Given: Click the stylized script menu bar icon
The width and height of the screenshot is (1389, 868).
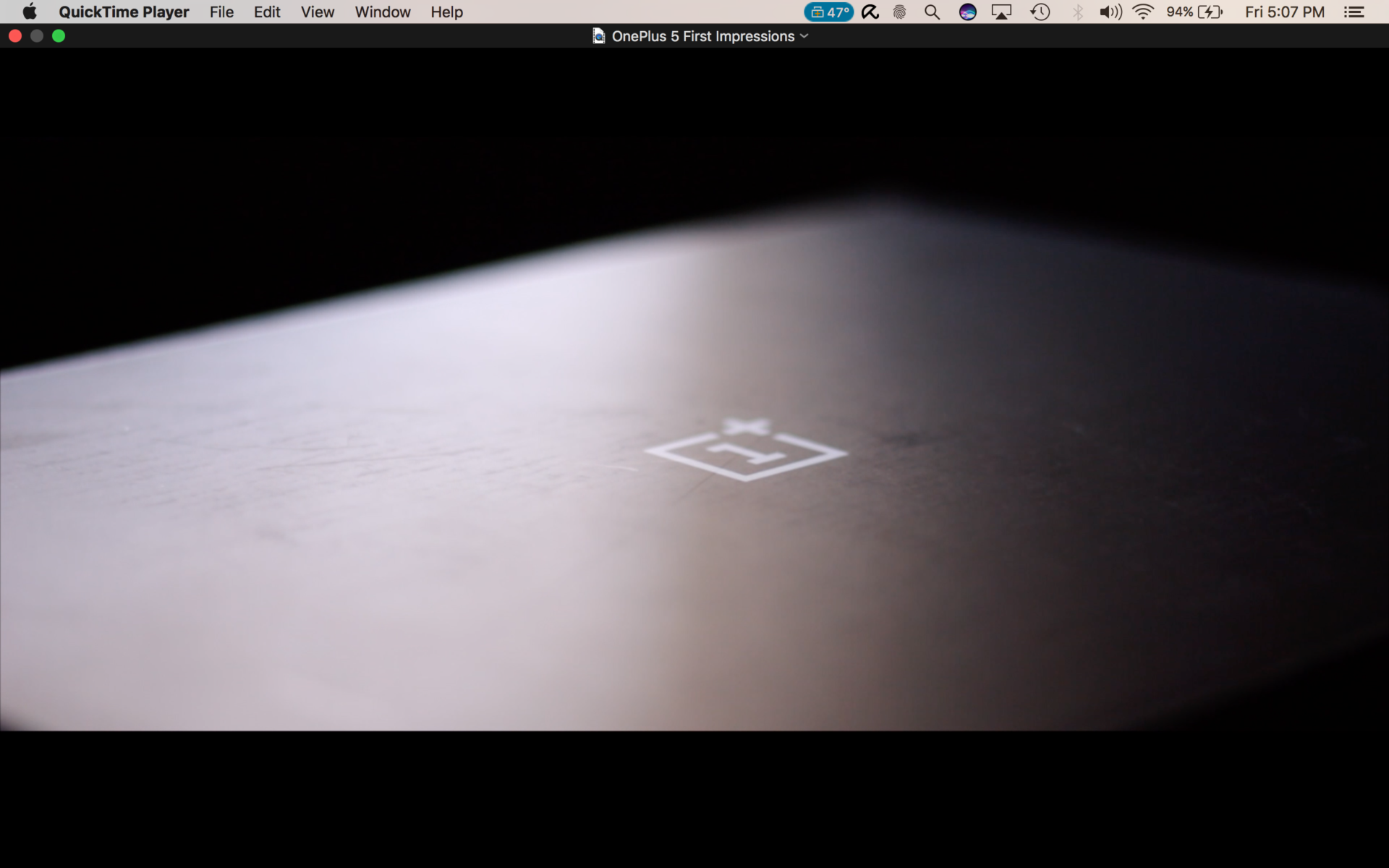Looking at the screenshot, I should point(870,12).
